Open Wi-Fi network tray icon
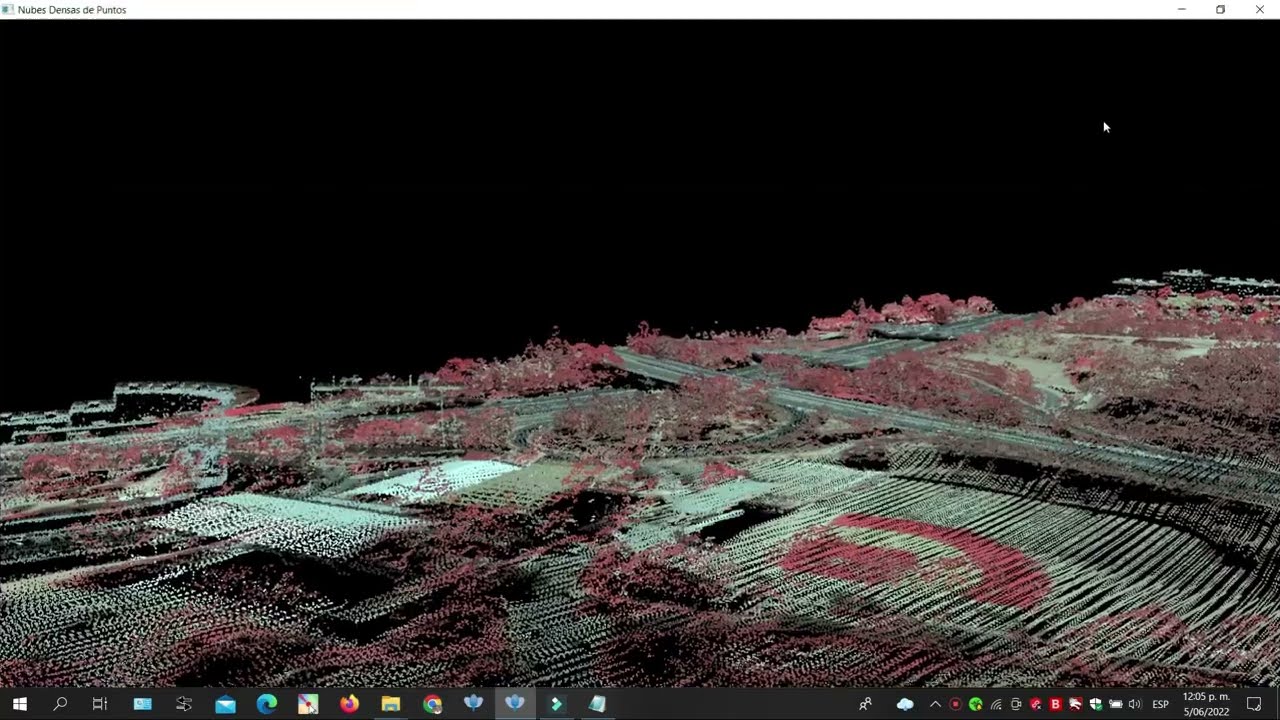The image size is (1280, 720). pyautogui.click(x=996, y=704)
